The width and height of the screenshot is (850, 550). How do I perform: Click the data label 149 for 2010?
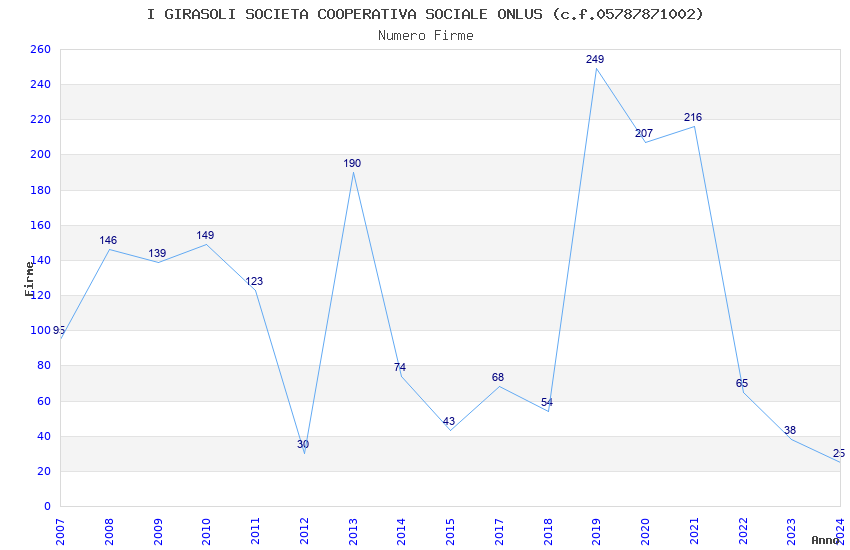point(205,235)
